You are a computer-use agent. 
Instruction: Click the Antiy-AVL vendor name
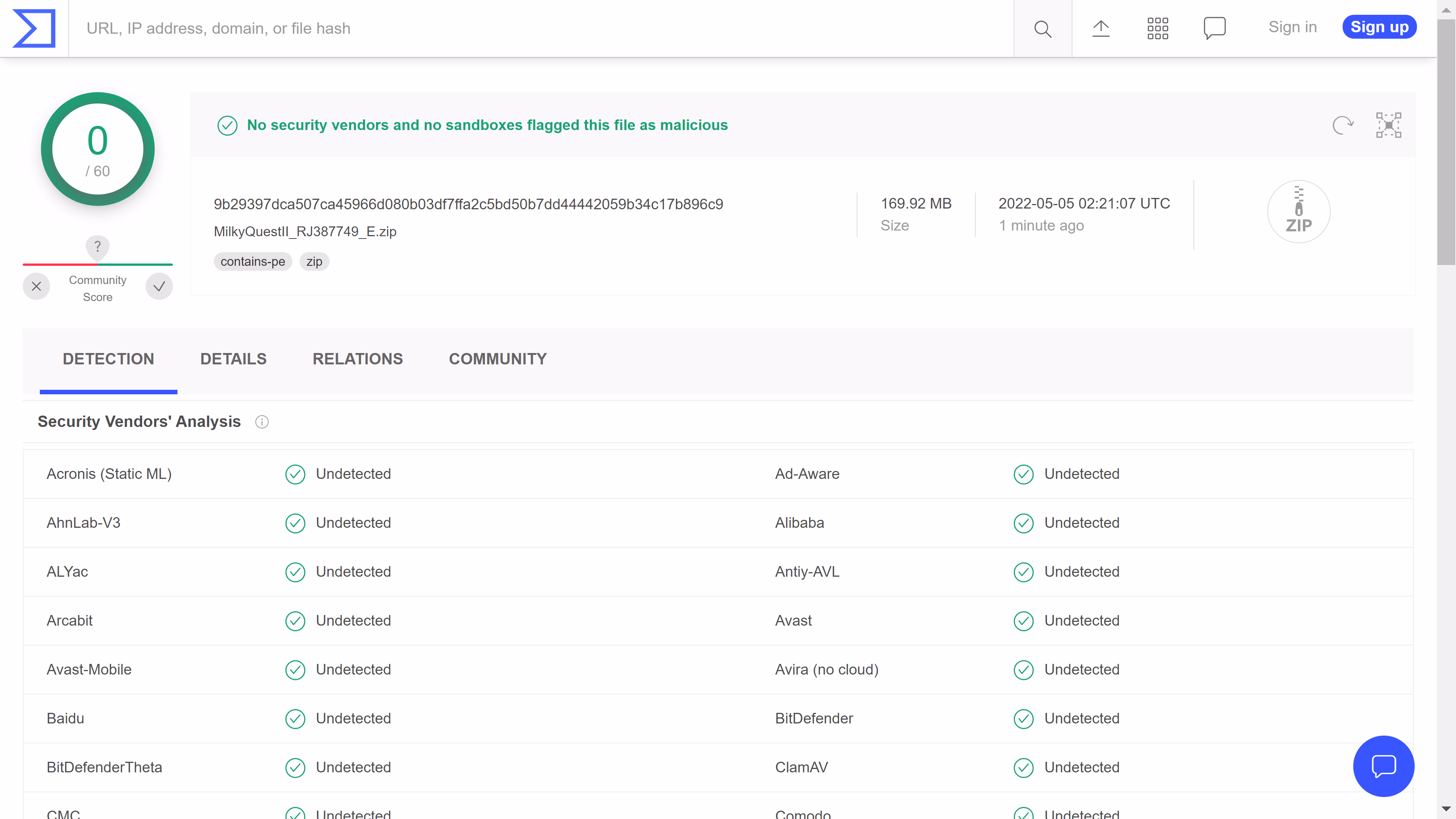[x=807, y=572]
